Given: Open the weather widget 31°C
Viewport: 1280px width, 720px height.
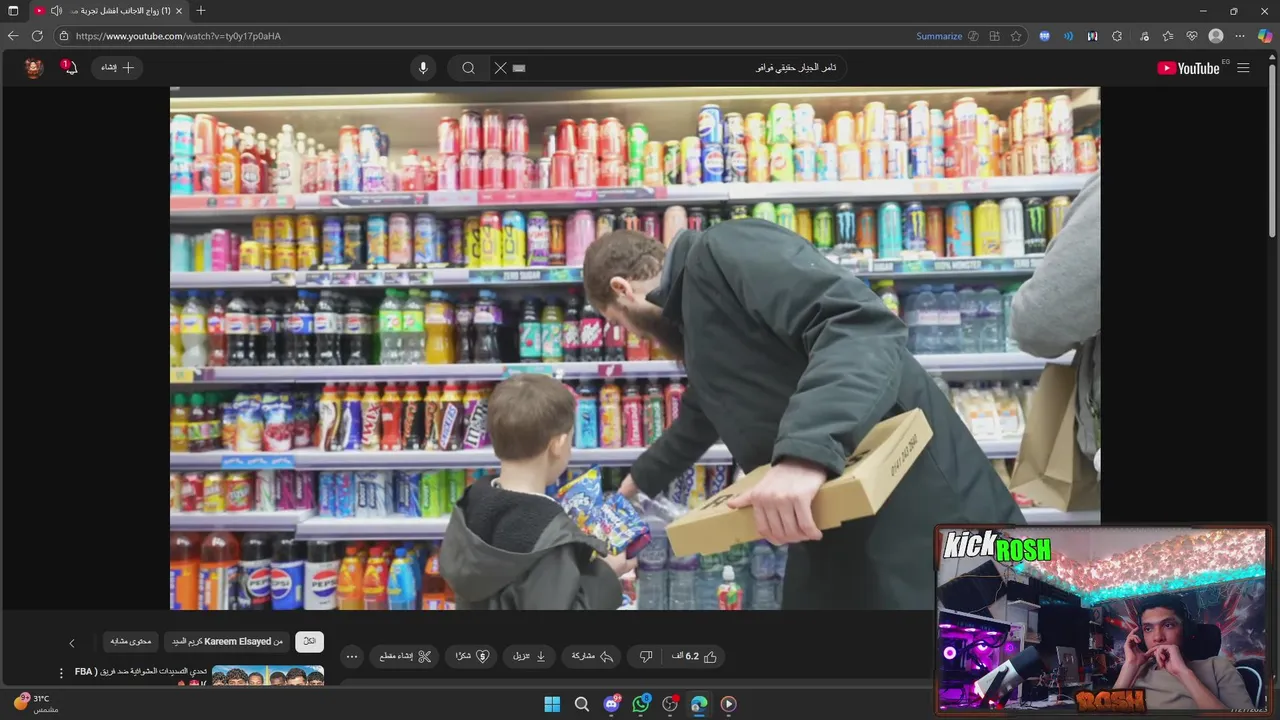Looking at the screenshot, I should 36,703.
